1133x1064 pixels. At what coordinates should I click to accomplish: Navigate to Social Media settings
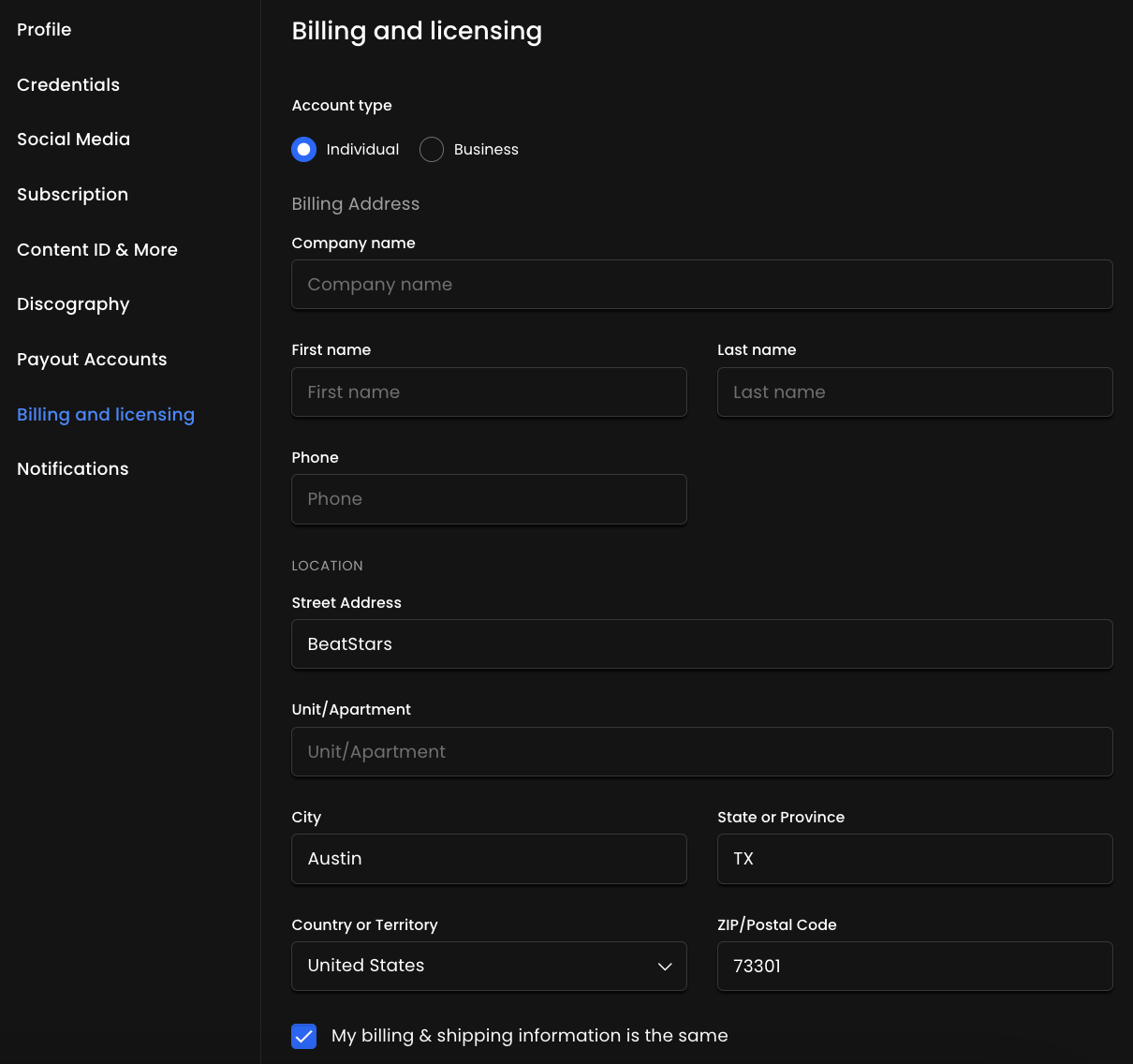point(73,140)
